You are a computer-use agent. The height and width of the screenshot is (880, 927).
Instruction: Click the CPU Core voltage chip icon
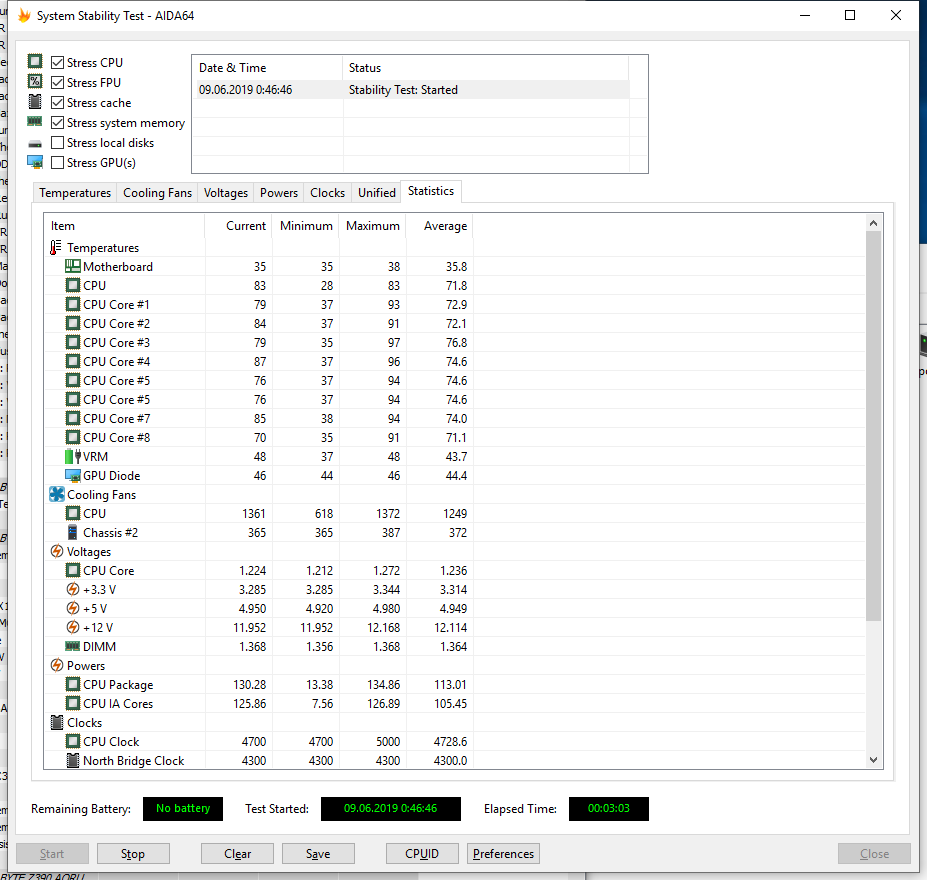(x=73, y=570)
